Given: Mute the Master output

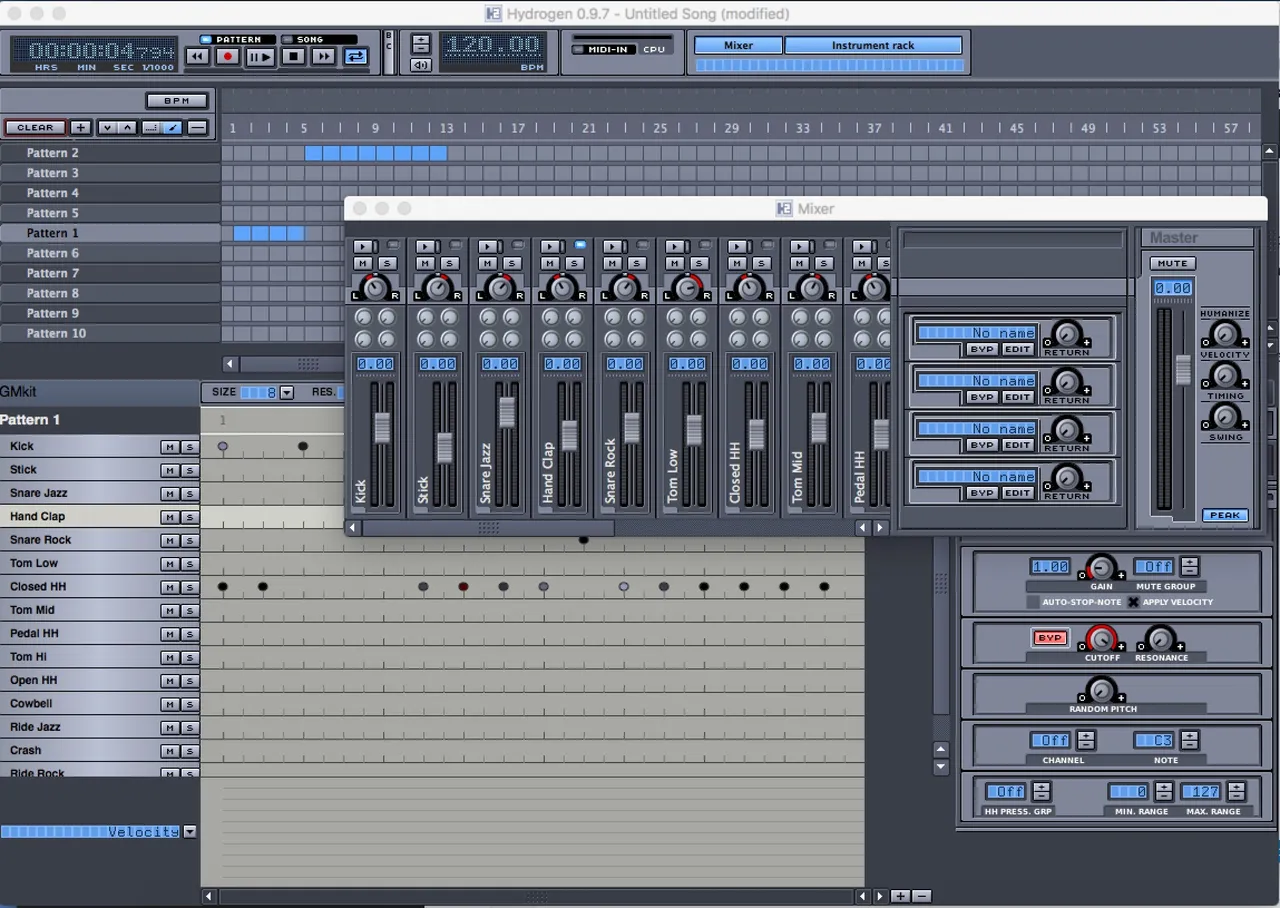Looking at the screenshot, I should point(1172,264).
